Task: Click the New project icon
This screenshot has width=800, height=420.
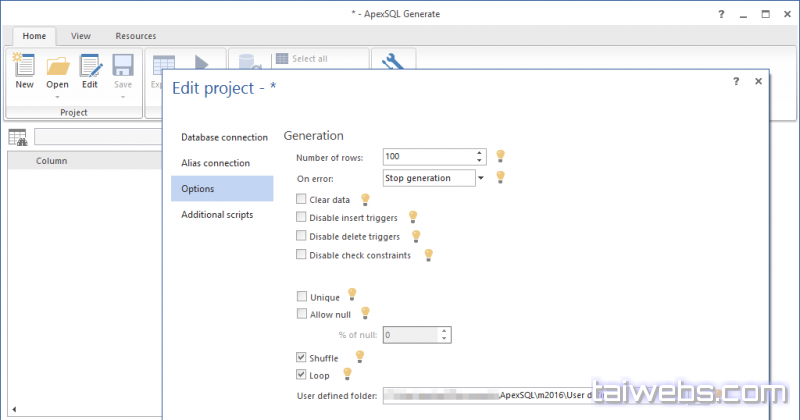Action: click(x=24, y=67)
